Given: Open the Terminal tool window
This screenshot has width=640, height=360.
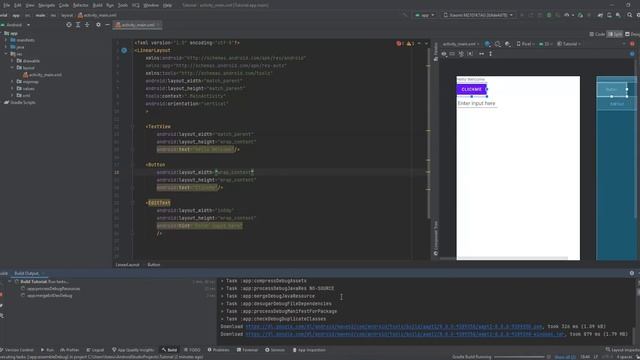Looking at the screenshot, I should pos(247,350).
